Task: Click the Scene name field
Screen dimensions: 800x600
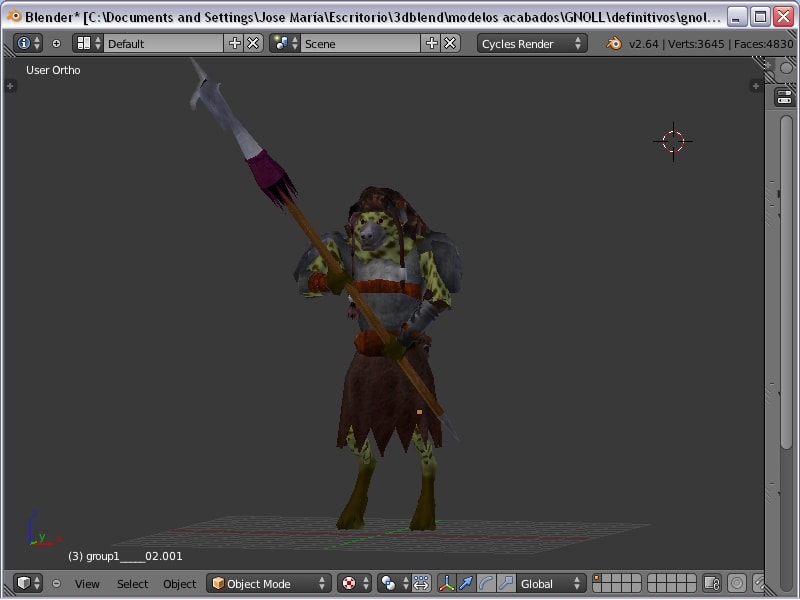Action: (361, 43)
